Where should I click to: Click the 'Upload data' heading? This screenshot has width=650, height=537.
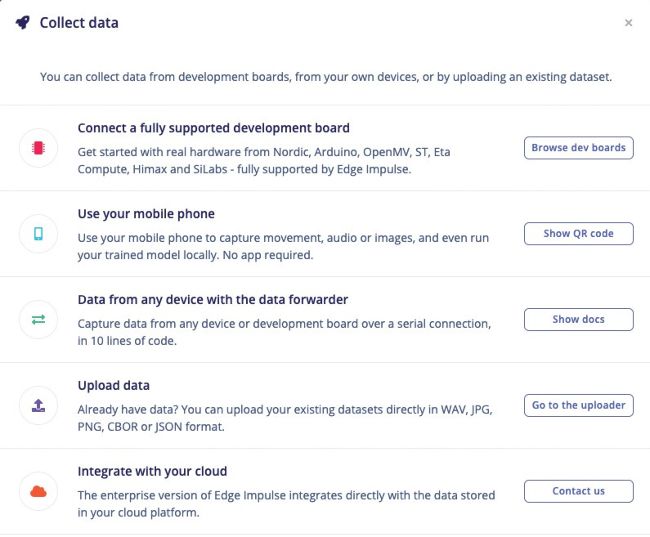114,385
